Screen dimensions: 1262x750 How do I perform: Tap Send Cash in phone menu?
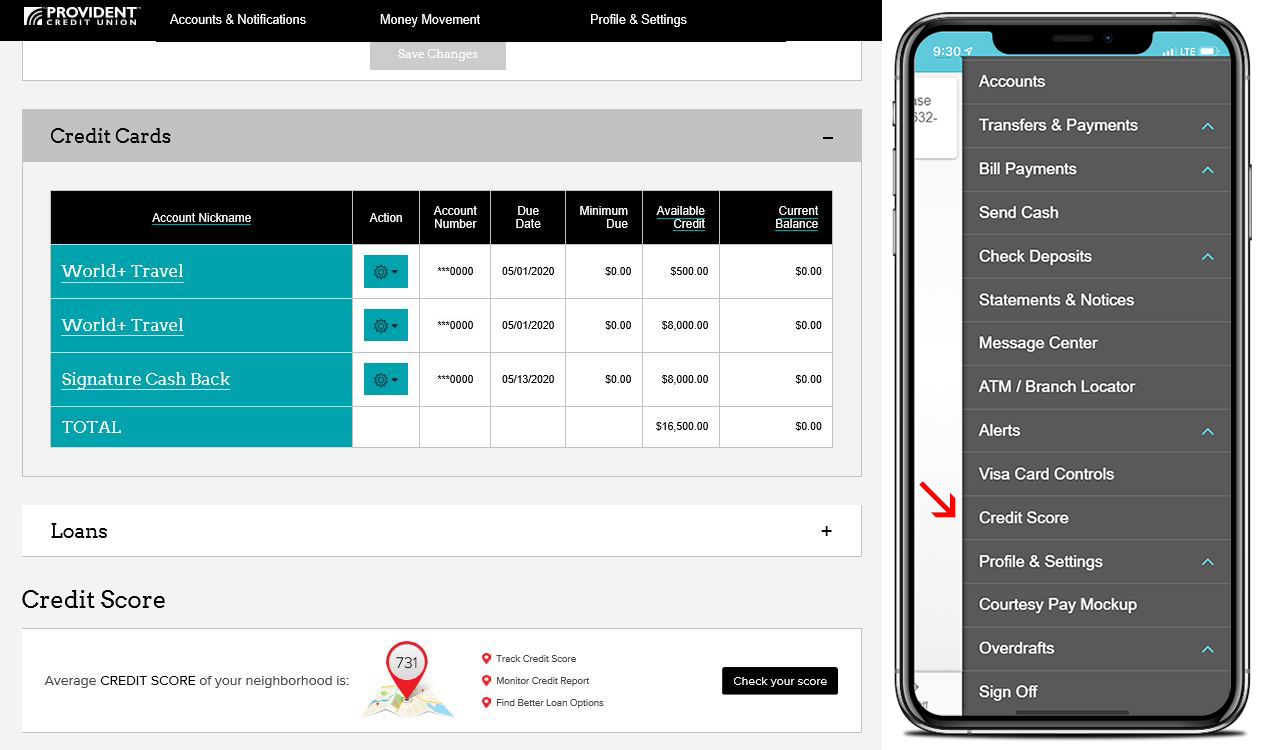[x=1018, y=212]
